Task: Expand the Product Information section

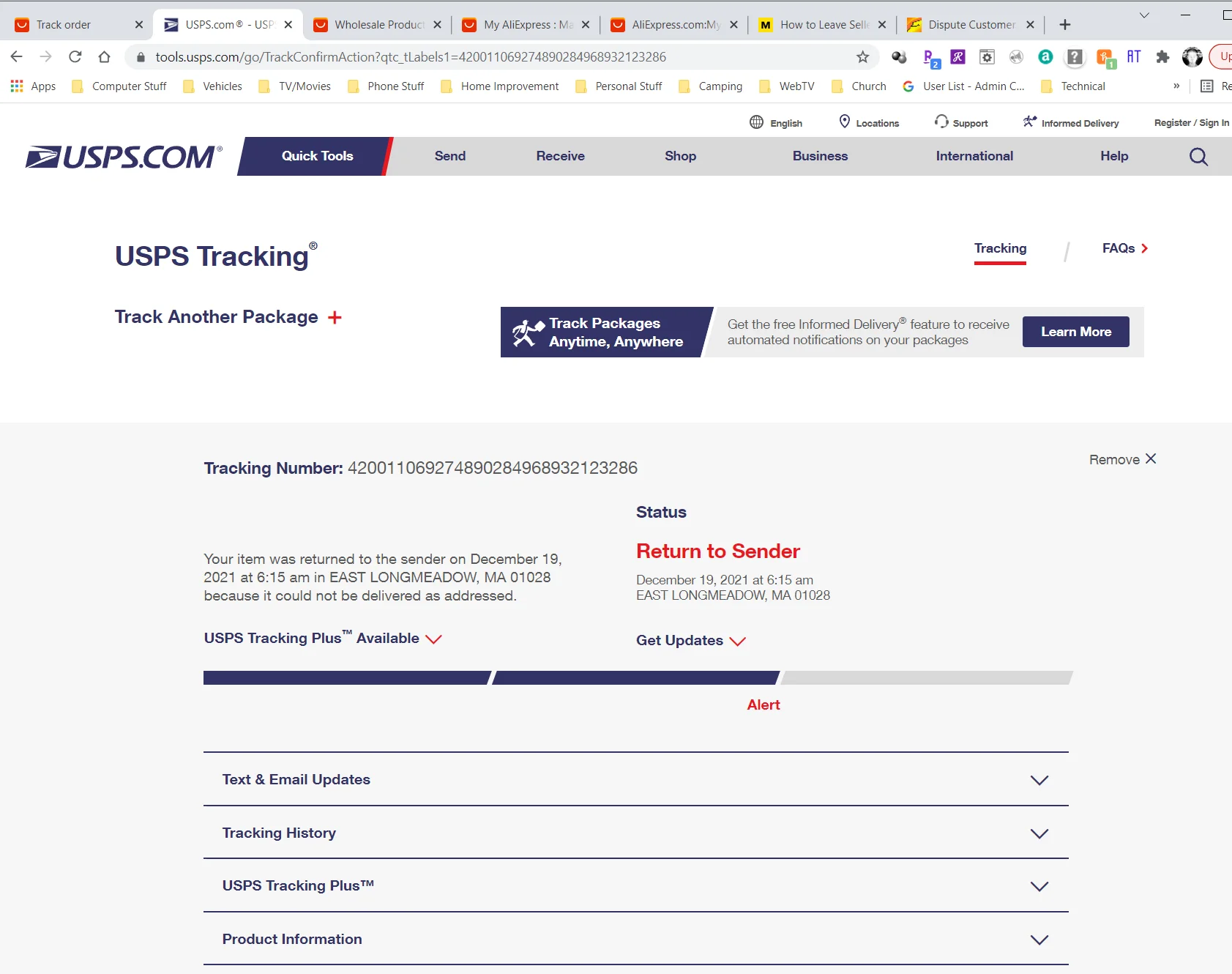Action: [636, 940]
